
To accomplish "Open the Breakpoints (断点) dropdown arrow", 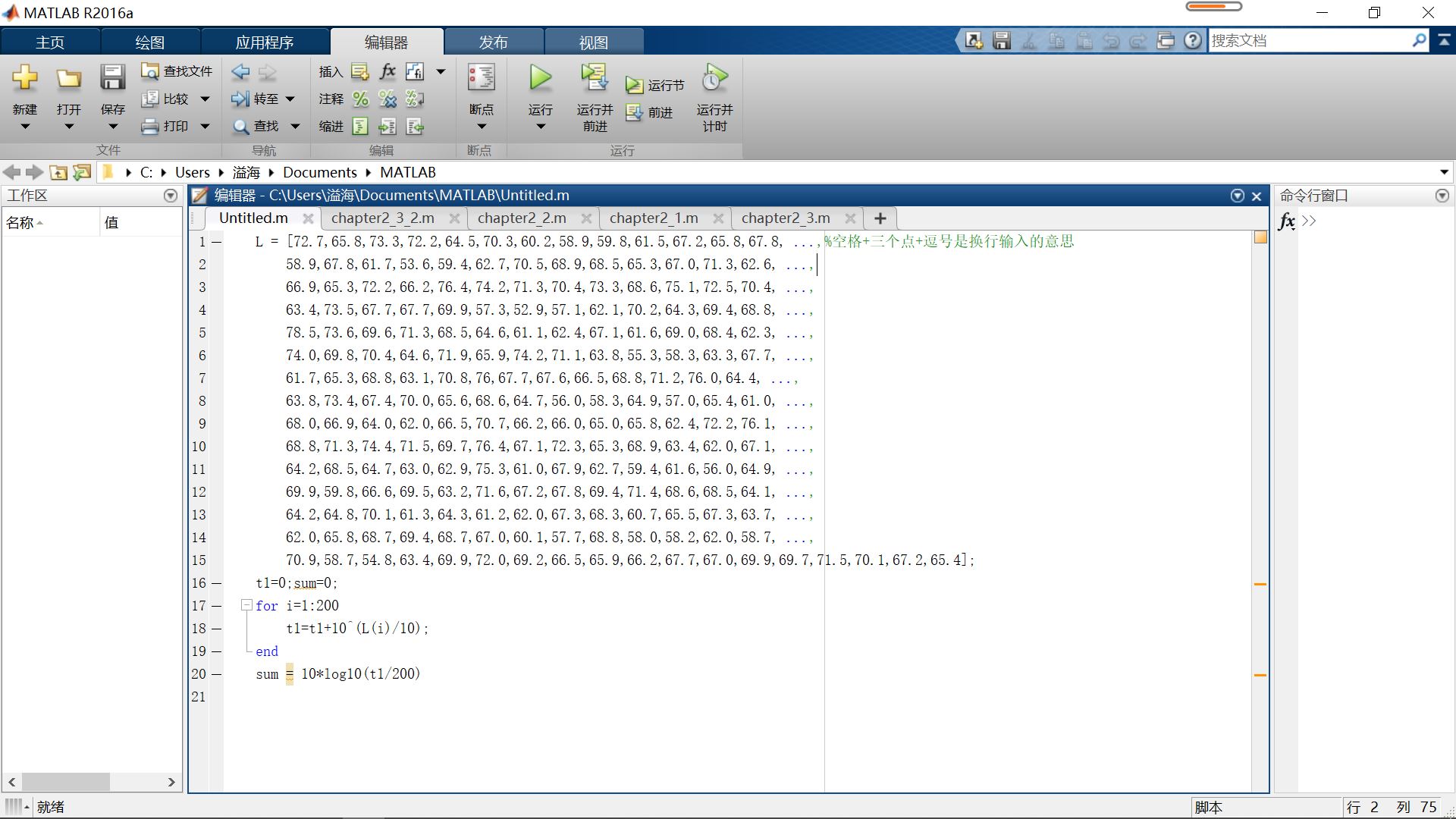I will (x=481, y=127).
